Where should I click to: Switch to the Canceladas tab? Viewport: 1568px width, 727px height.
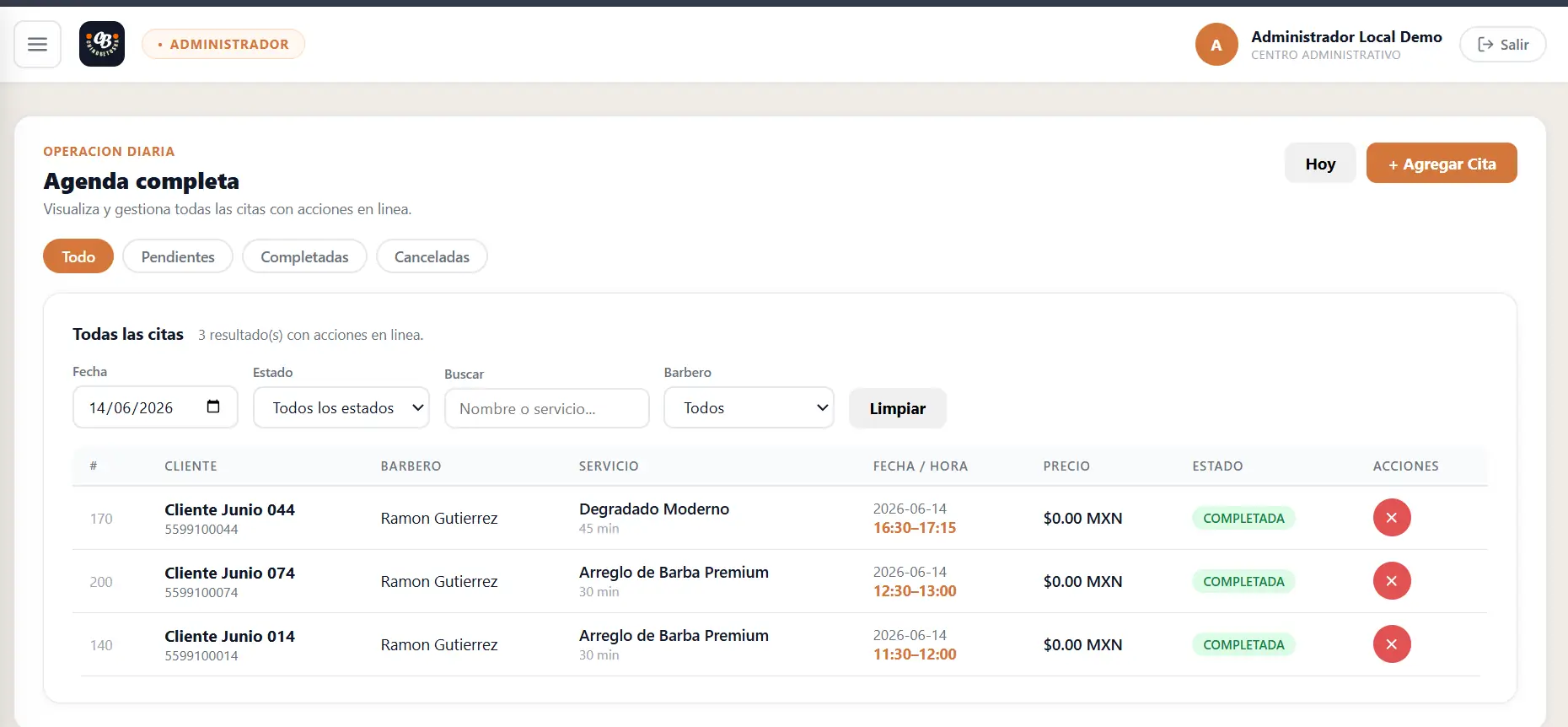tap(432, 256)
